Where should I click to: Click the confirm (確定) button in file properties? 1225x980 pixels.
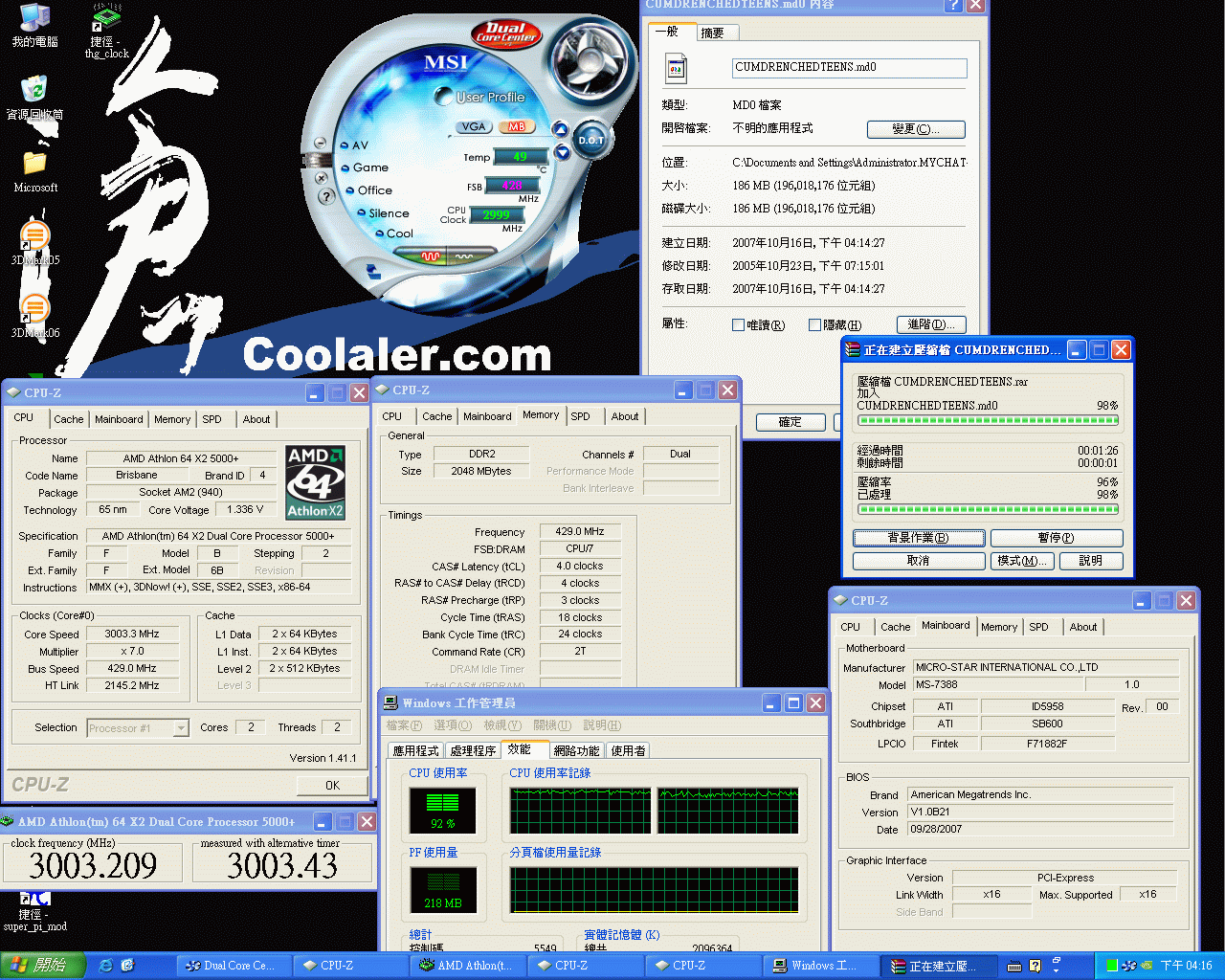(x=791, y=422)
